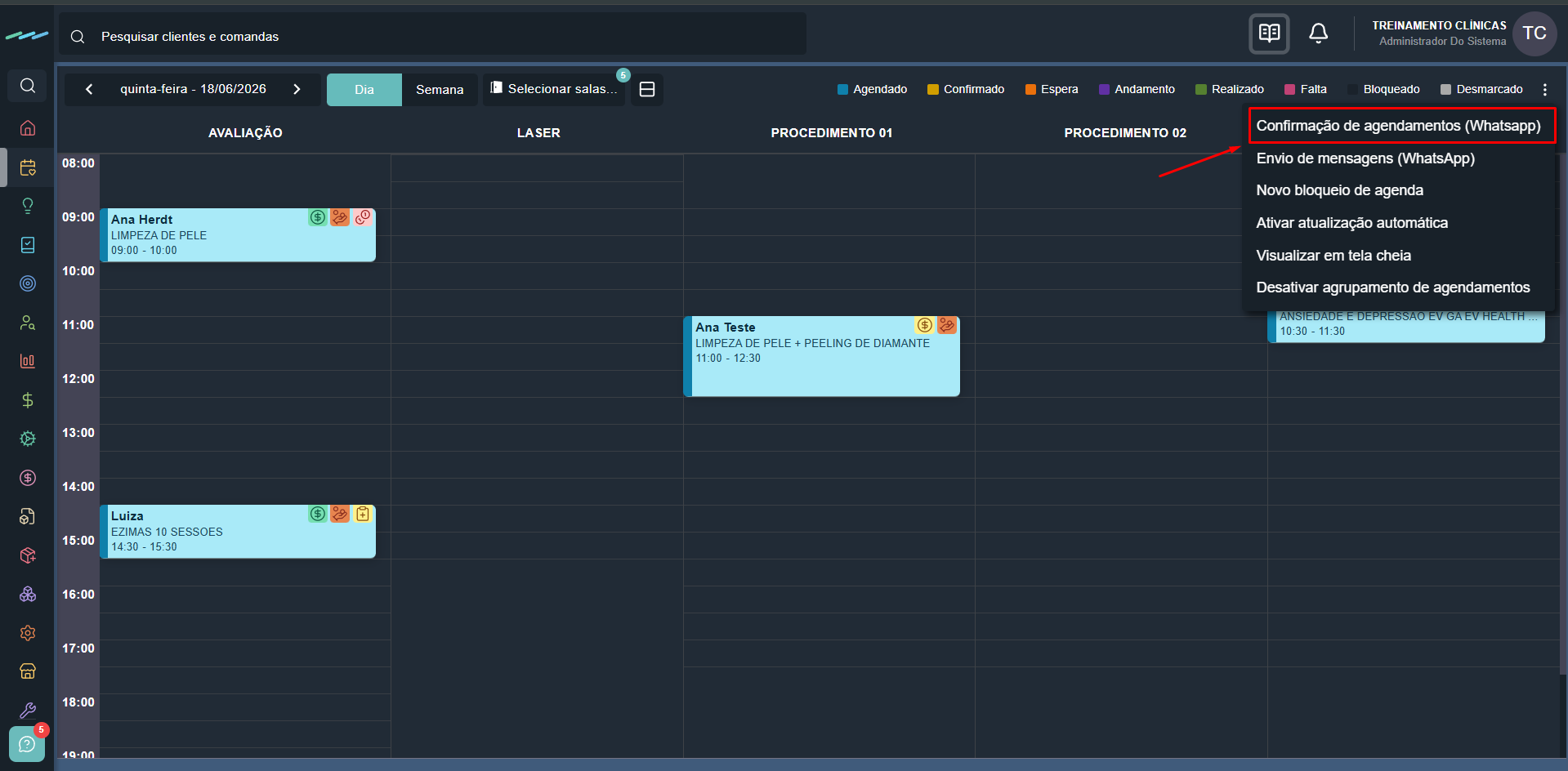Click the storefront icon in sidebar

[x=28, y=671]
